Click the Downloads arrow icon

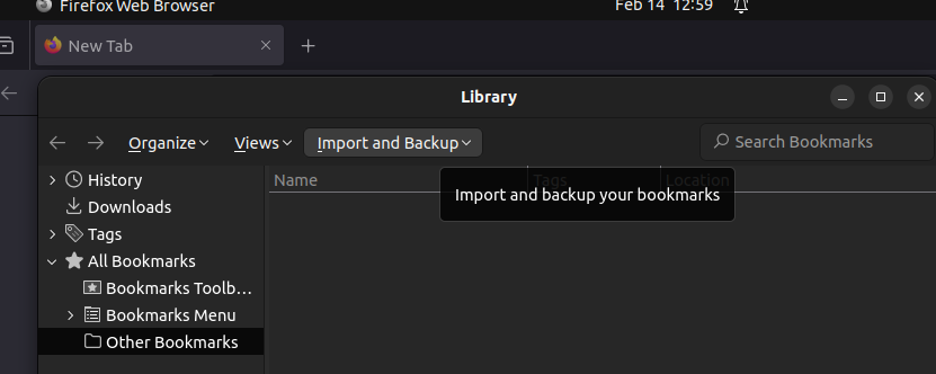pos(73,206)
